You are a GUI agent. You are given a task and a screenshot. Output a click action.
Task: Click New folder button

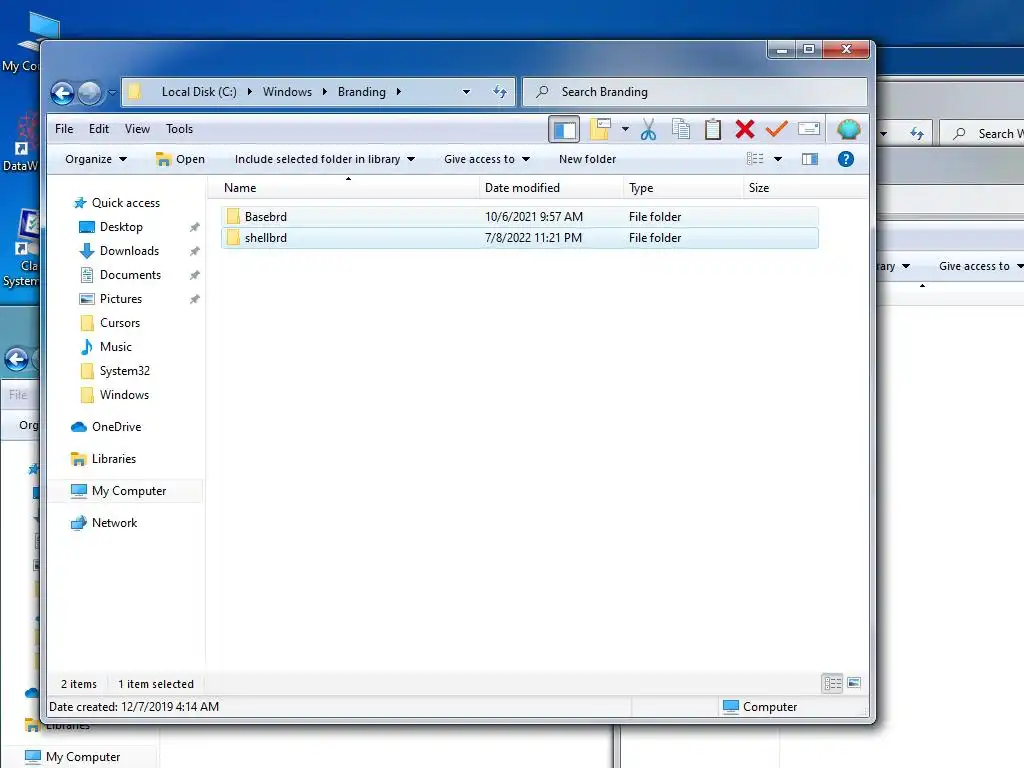click(587, 159)
